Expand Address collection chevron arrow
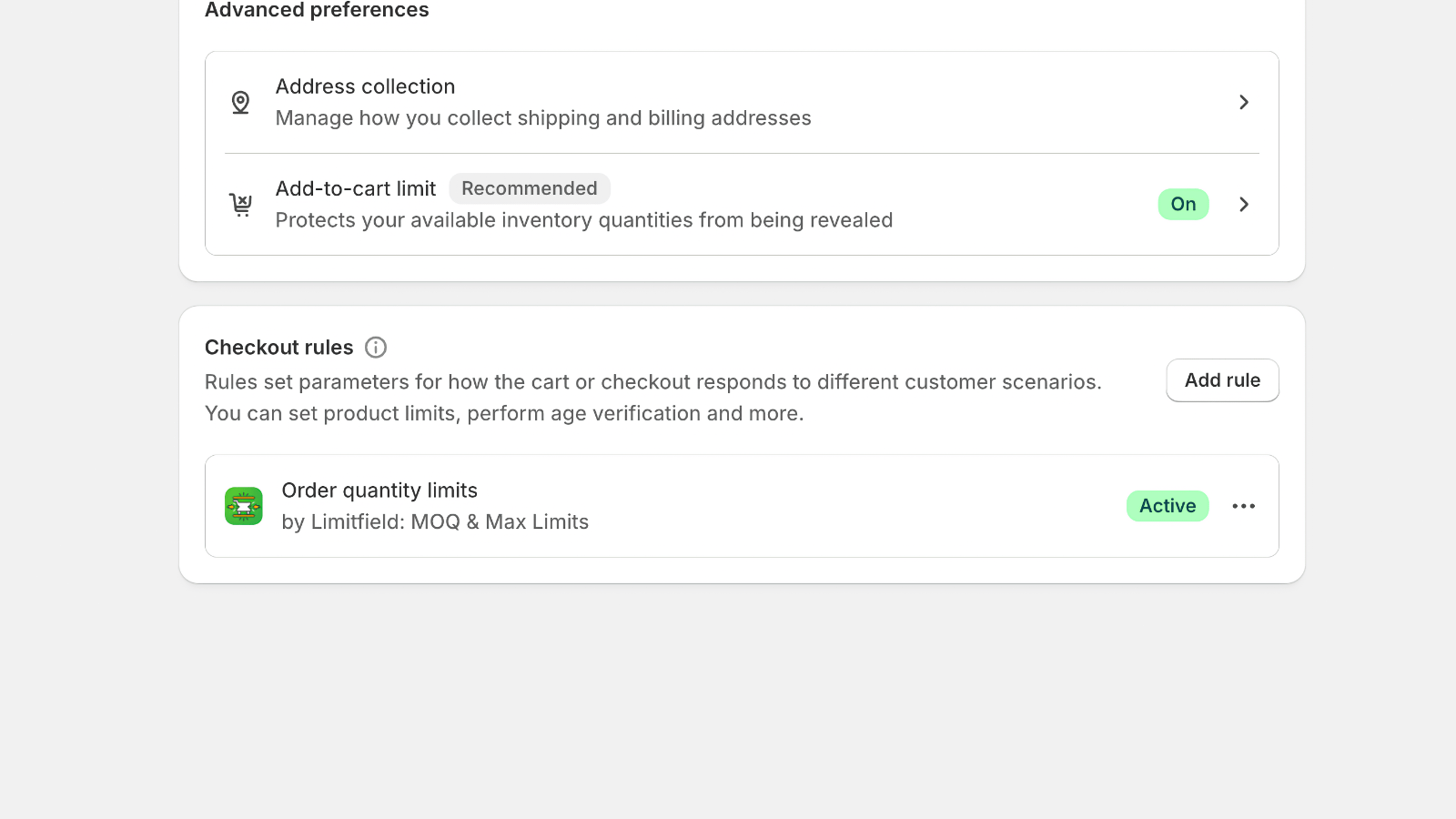This screenshot has width=1456, height=819. [x=1244, y=102]
